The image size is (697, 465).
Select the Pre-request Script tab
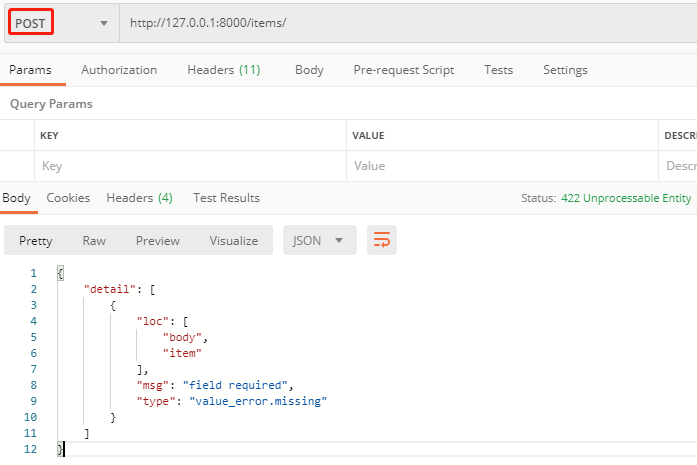coord(403,70)
